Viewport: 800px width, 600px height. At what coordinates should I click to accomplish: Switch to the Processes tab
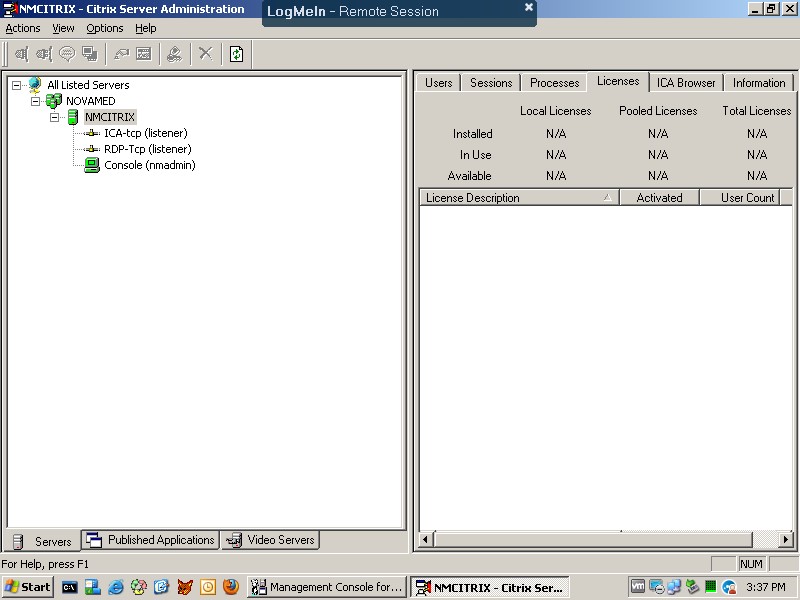coord(555,83)
